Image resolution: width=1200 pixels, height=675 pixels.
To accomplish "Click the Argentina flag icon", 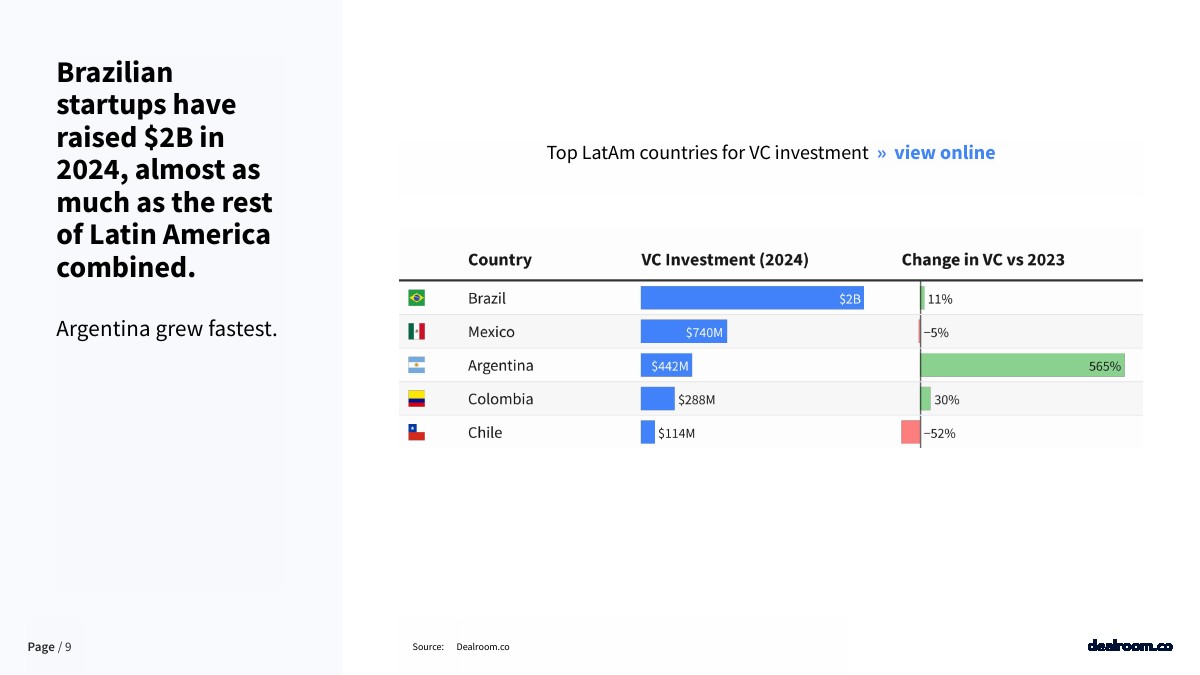I will point(417,365).
